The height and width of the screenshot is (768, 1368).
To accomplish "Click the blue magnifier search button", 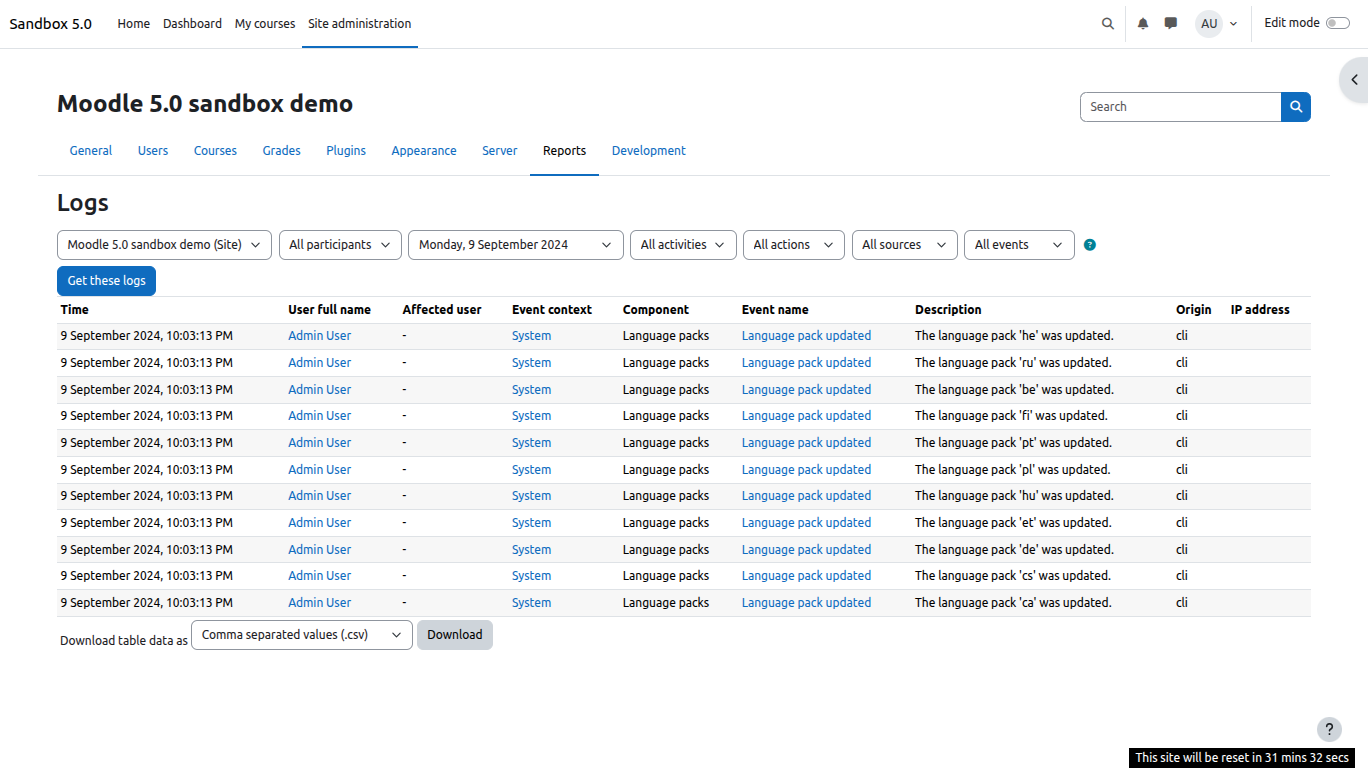I will [1295, 106].
